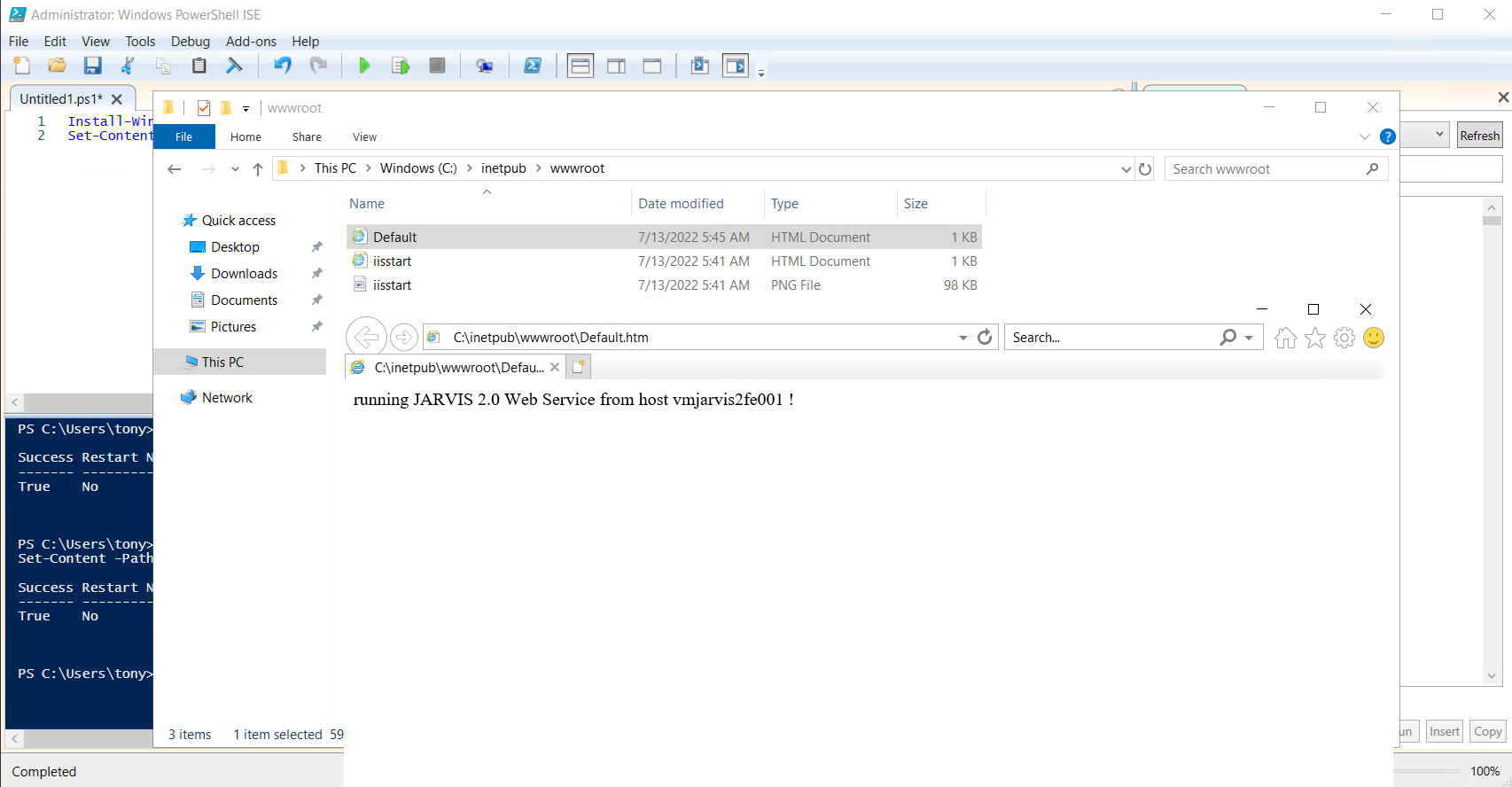The image size is (1512, 787).
Task: Open File tab in Explorer ribbon
Action: 184,136
